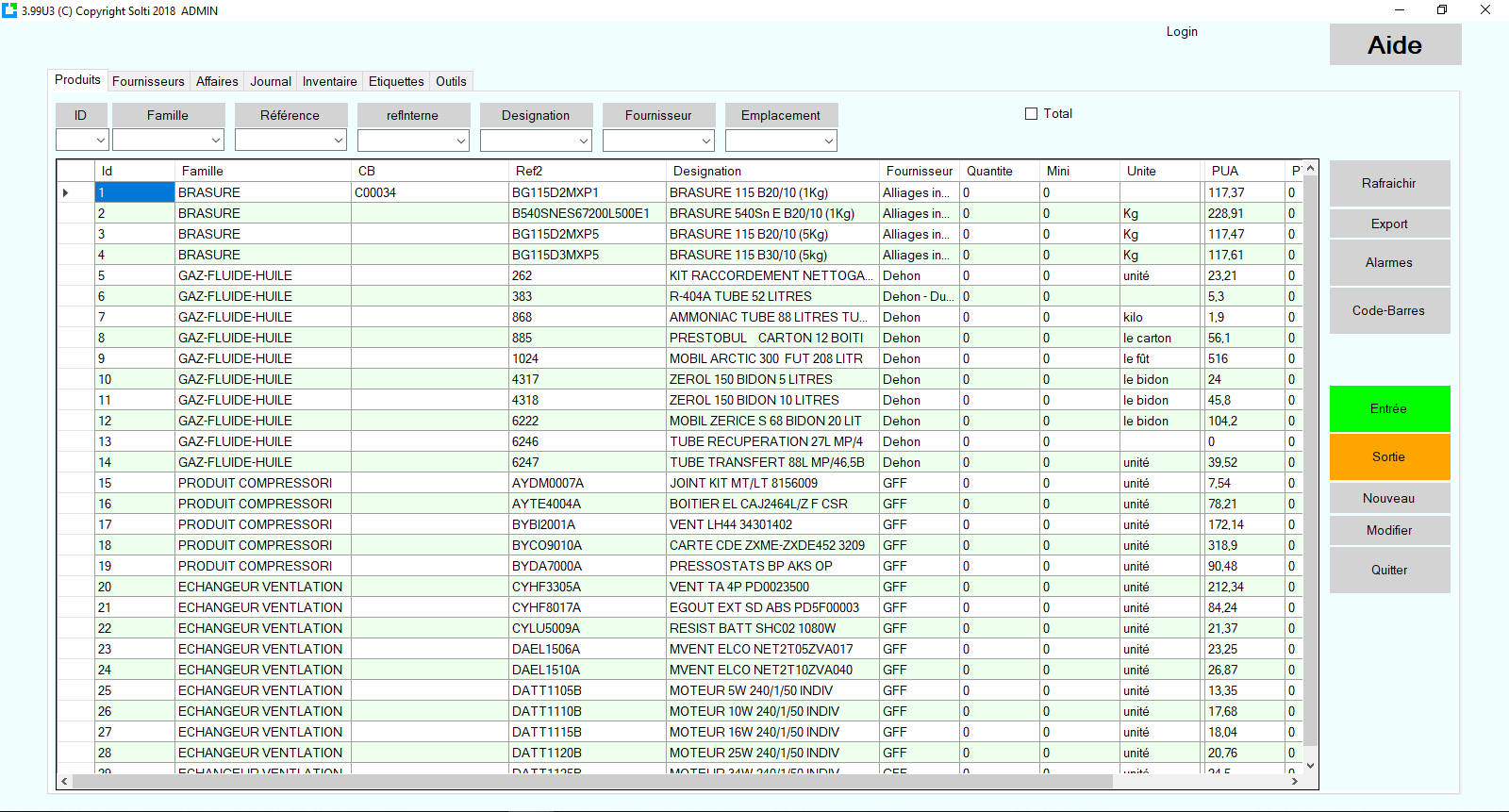Screen dimensions: 1509x812
Task: Click the Rafraichir button
Action: coord(1389,183)
